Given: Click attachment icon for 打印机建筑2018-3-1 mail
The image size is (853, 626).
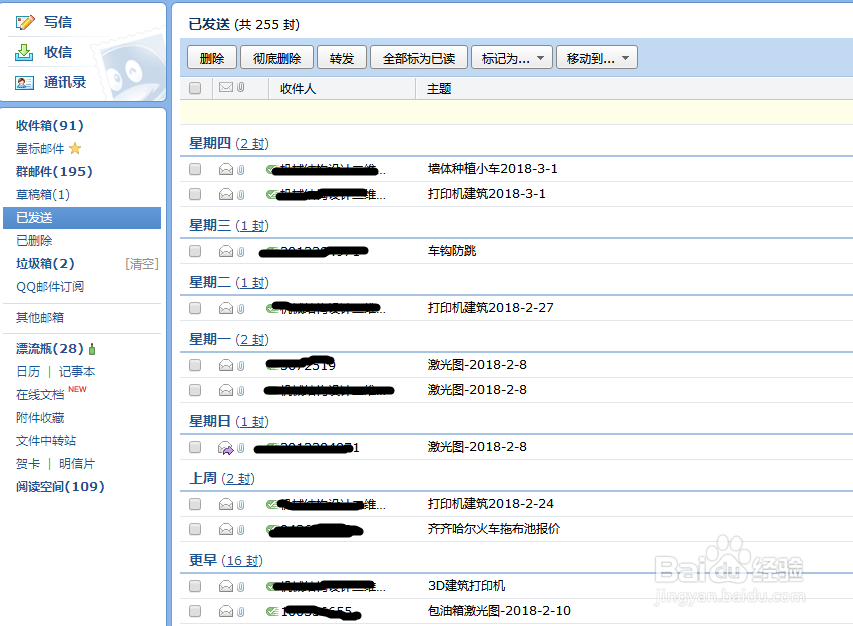Looking at the screenshot, I should (240, 195).
